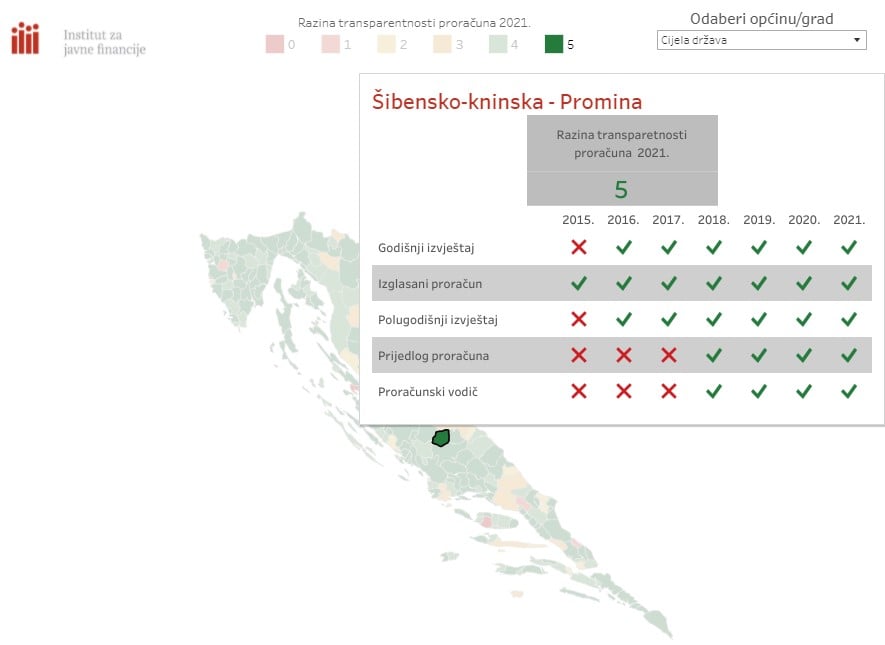This screenshot has height=645, width=885.
Task: Click the highlighted Promina municipality on the map
Action: pyautogui.click(x=441, y=438)
